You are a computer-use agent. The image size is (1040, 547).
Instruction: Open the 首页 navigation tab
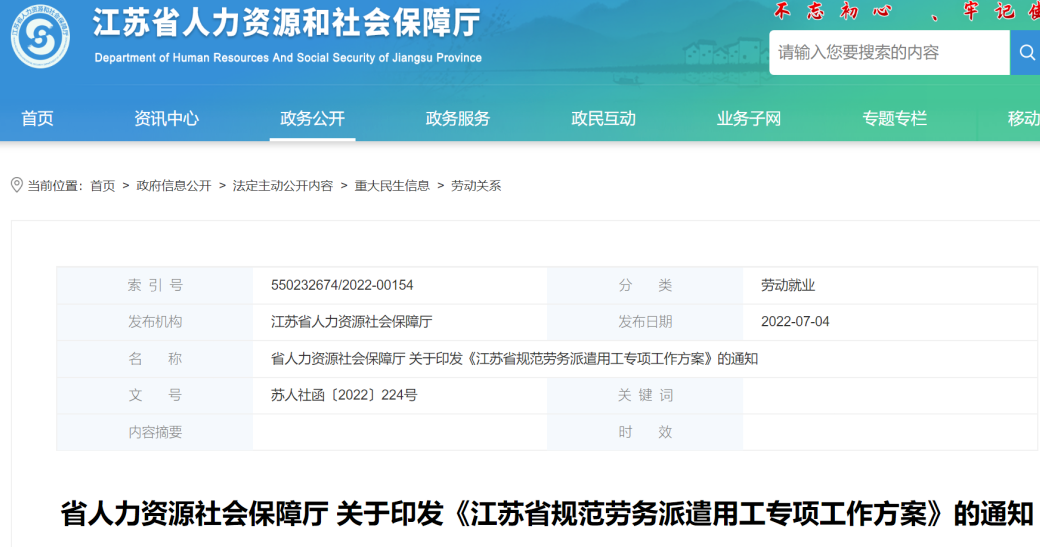click(x=38, y=118)
